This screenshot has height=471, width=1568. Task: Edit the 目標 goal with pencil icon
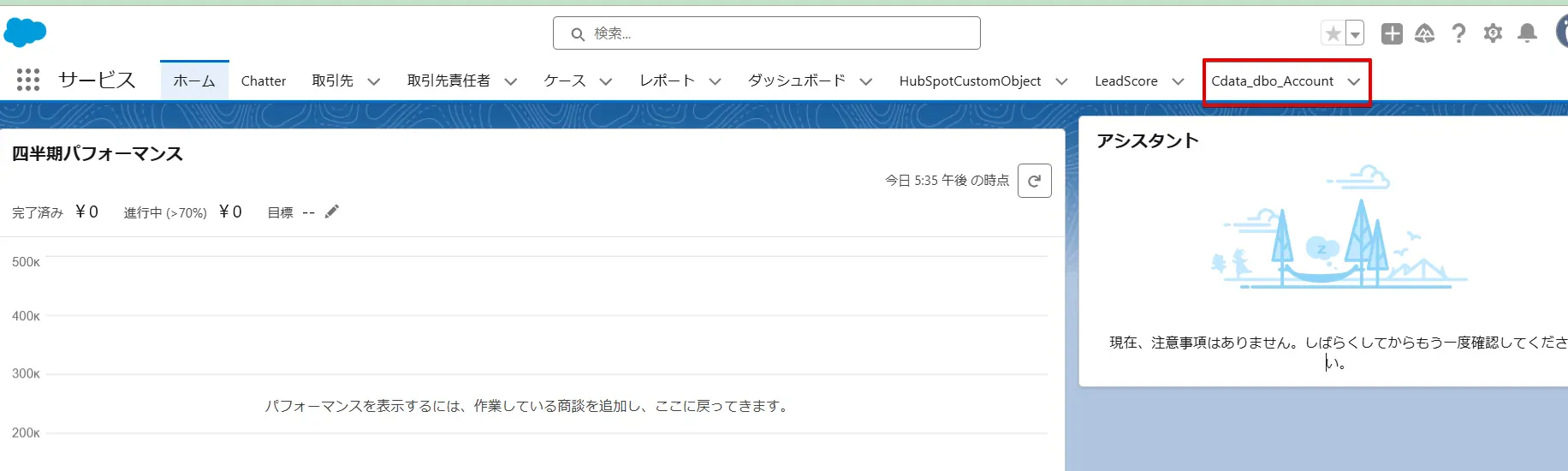pos(332,212)
